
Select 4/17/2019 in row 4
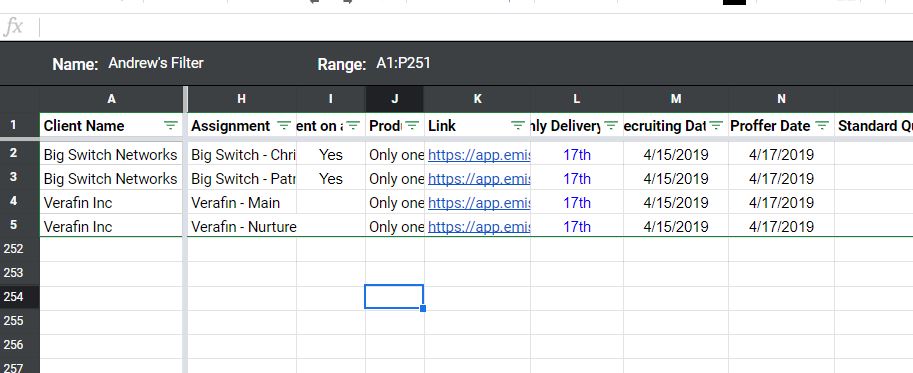tap(781, 203)
